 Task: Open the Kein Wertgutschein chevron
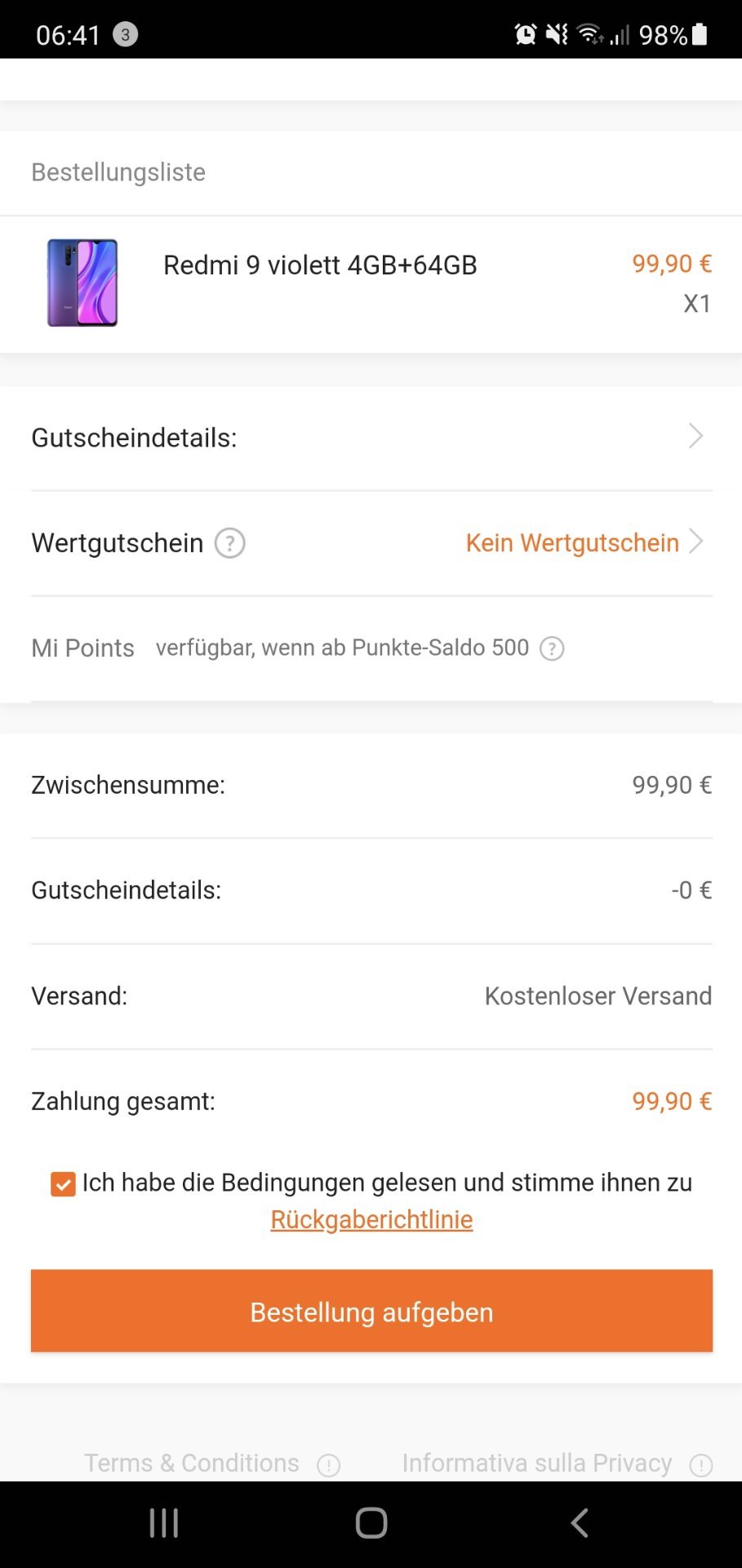[696, 541]
